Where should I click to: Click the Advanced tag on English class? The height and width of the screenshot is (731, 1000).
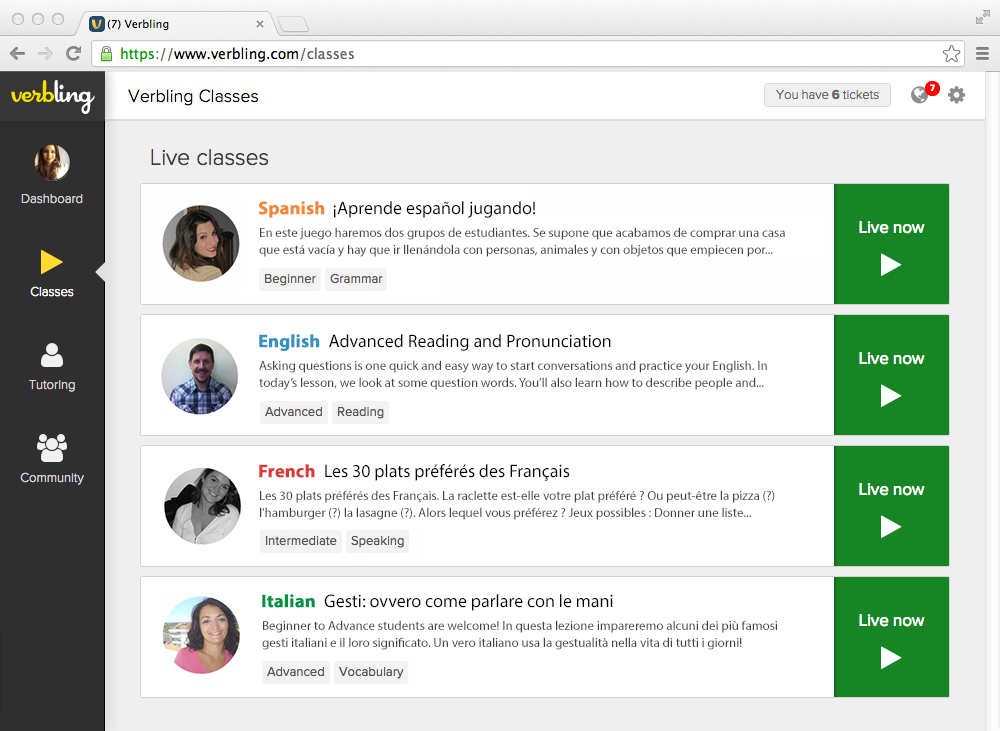(x=293, y=411)
